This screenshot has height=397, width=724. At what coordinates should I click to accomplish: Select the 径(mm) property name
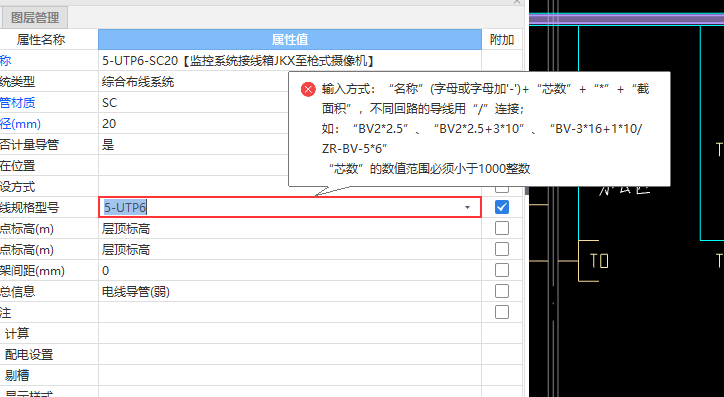(20, 124)
